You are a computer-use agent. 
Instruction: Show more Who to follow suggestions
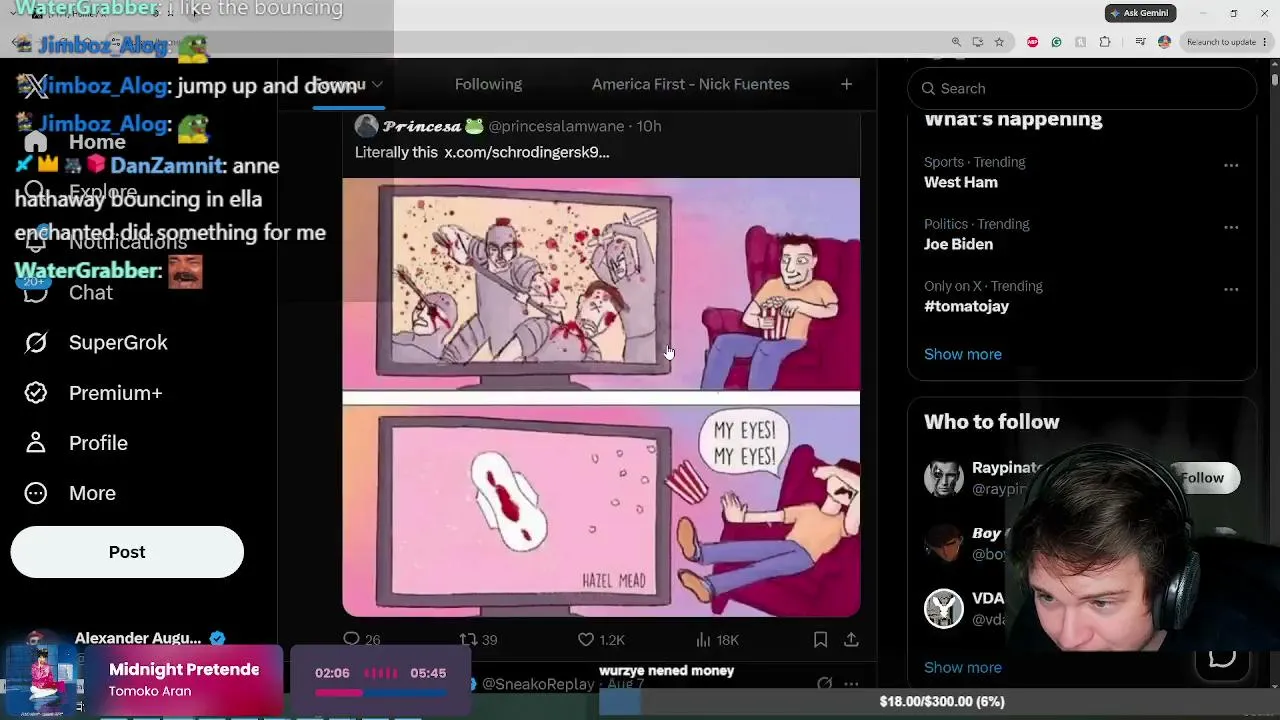point(963,667)
